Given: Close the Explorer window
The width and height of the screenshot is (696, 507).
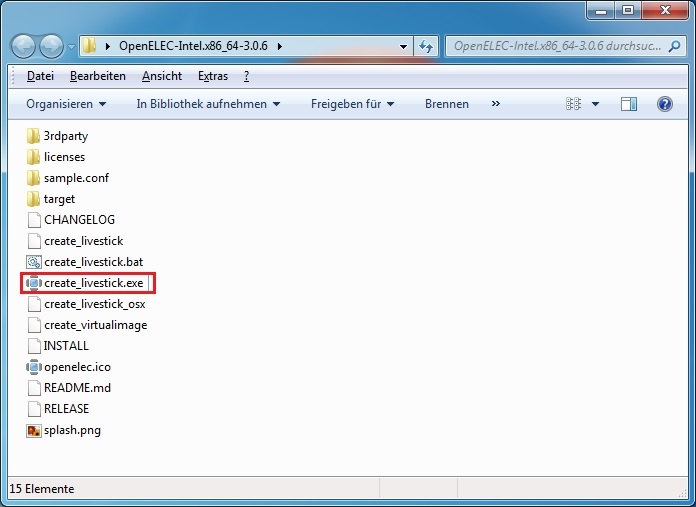Looking at the screenshot, I should tap(664, 10).
